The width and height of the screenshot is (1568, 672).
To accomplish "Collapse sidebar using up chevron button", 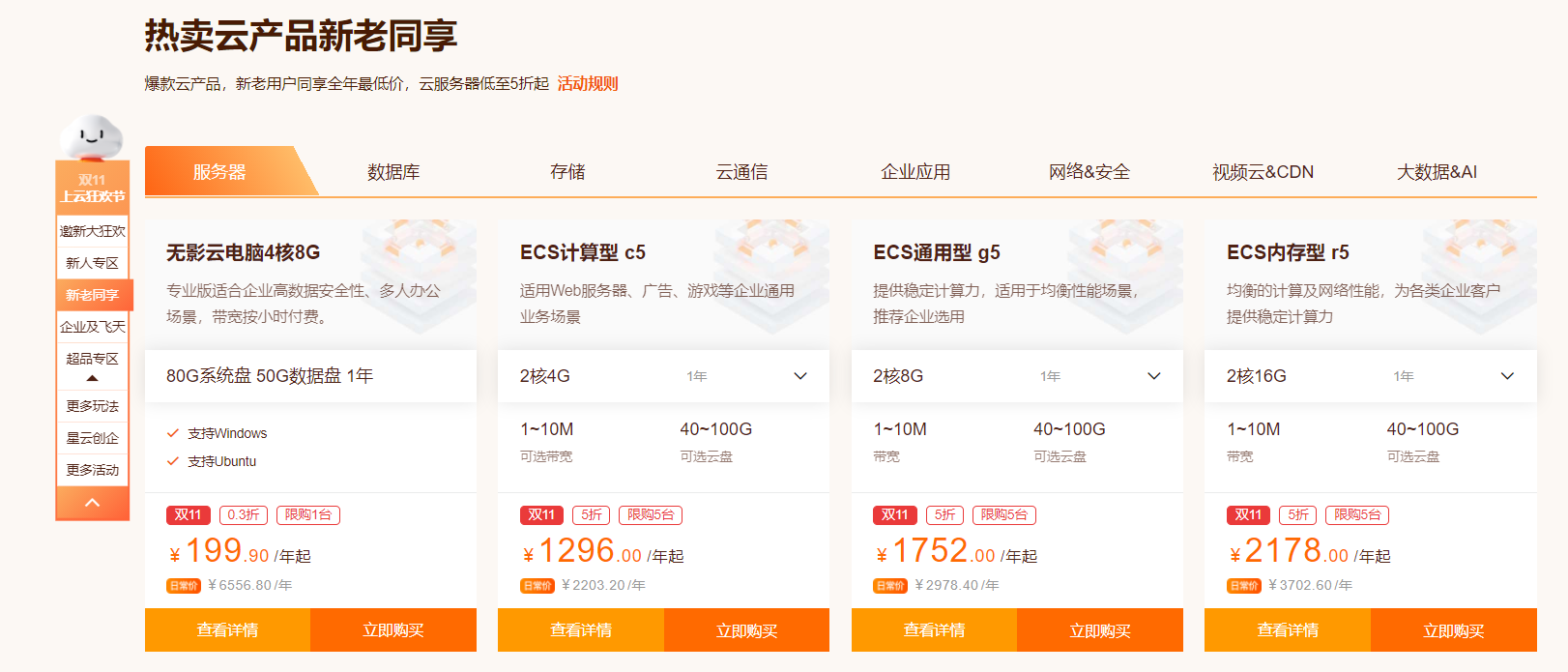I will click(x=93, y=503).
